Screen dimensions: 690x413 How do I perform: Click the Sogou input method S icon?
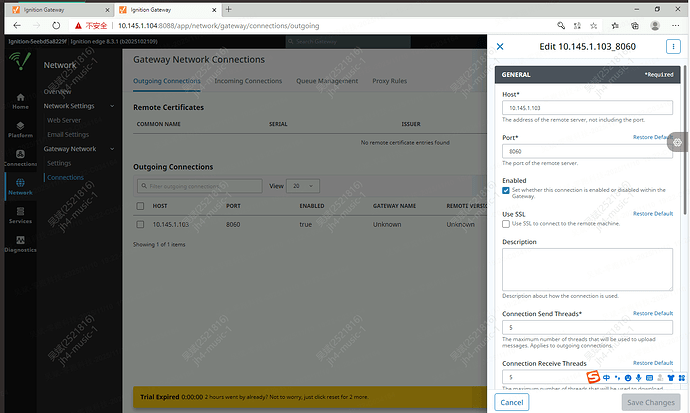[x=593, y=377]
